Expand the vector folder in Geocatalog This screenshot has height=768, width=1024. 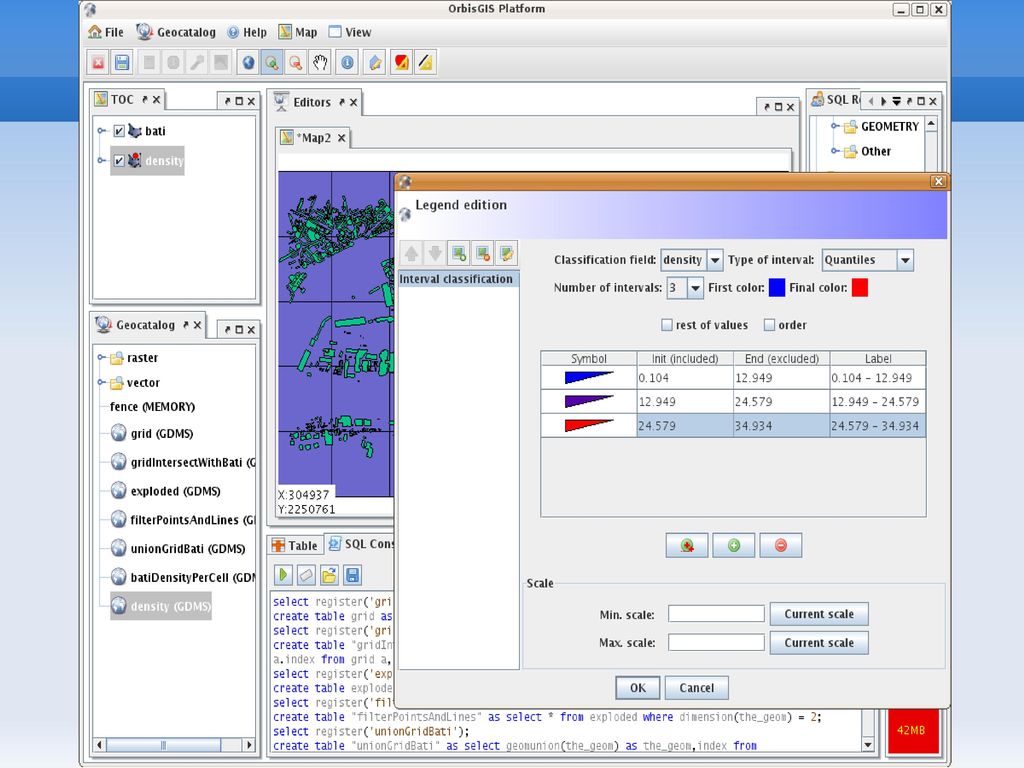coord(101,382)
